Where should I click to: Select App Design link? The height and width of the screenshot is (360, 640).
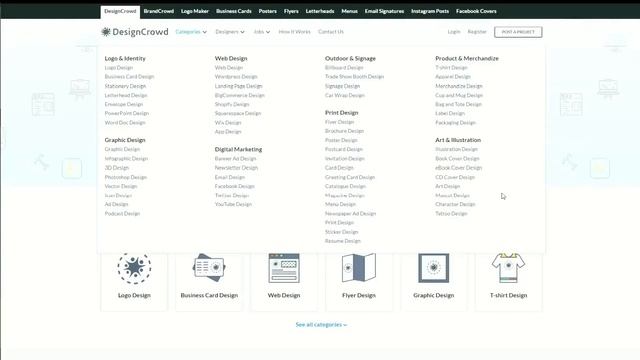coord(228,132)
